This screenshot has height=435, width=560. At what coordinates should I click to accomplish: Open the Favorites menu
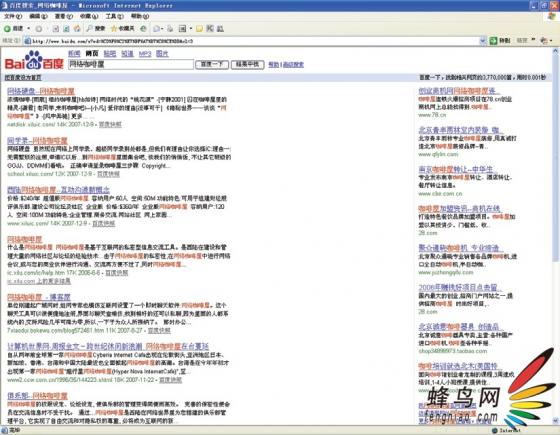point(89,16)
